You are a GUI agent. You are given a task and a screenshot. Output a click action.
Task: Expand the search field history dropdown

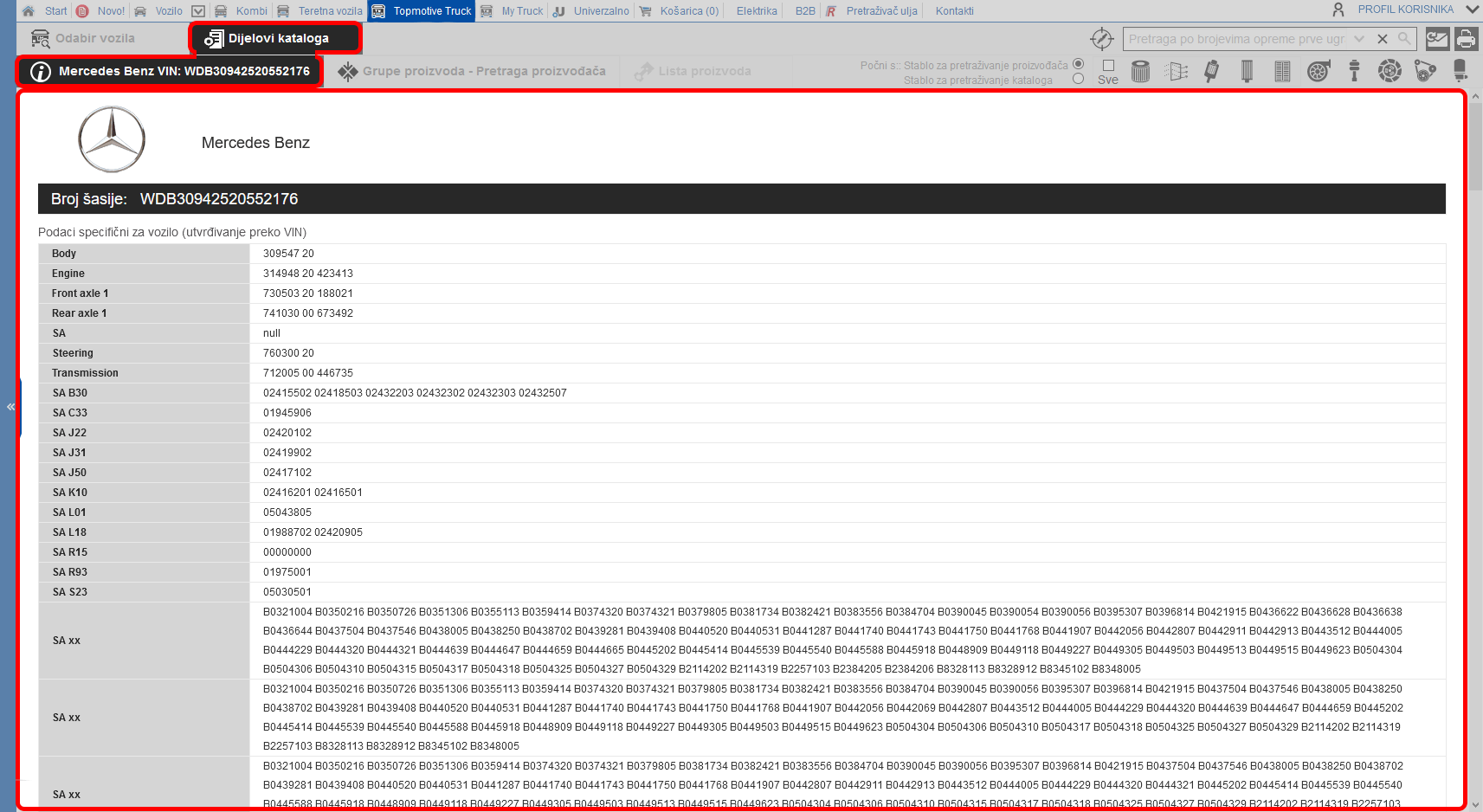click(x=1359, y=39)
